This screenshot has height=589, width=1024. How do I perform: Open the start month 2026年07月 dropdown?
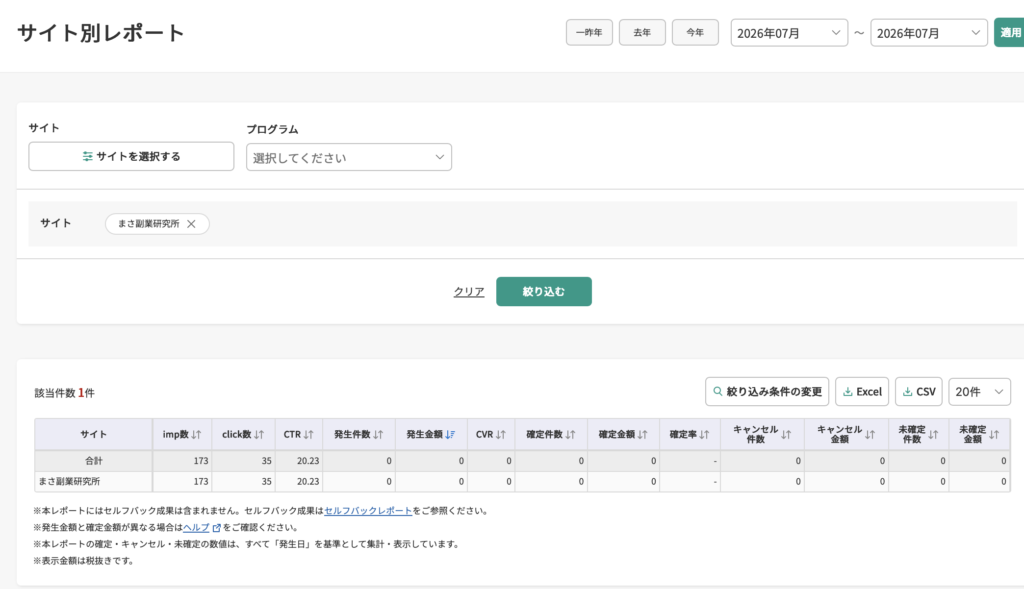pyautogui.click(x=789, y=33)
